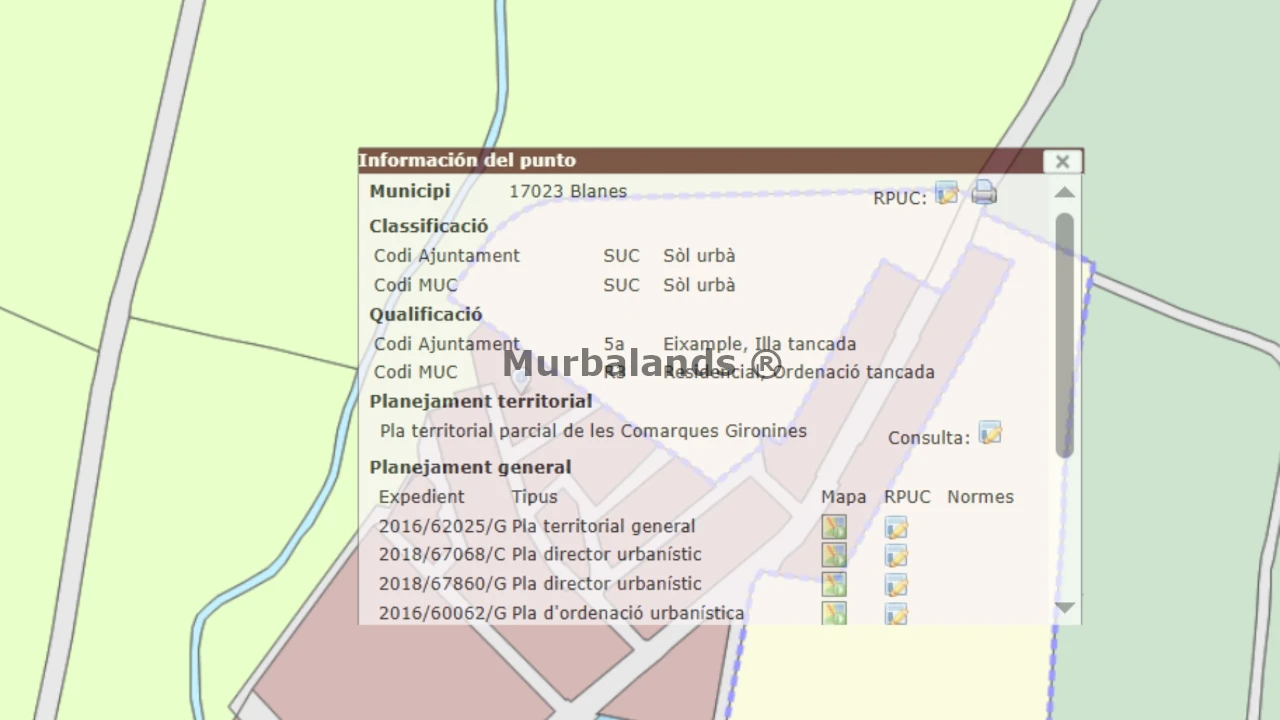1280x720 pixels.
Task: Open Consulta icon for Pla territorial parcial
Action: point(990,433)
